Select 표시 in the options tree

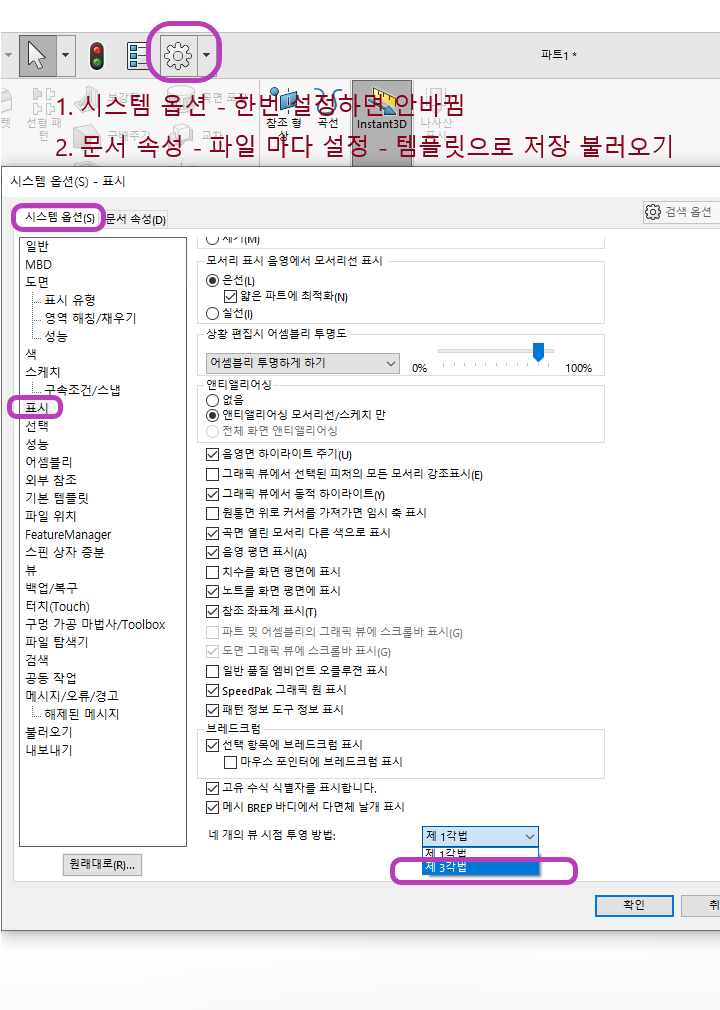(x=37, y=408)
